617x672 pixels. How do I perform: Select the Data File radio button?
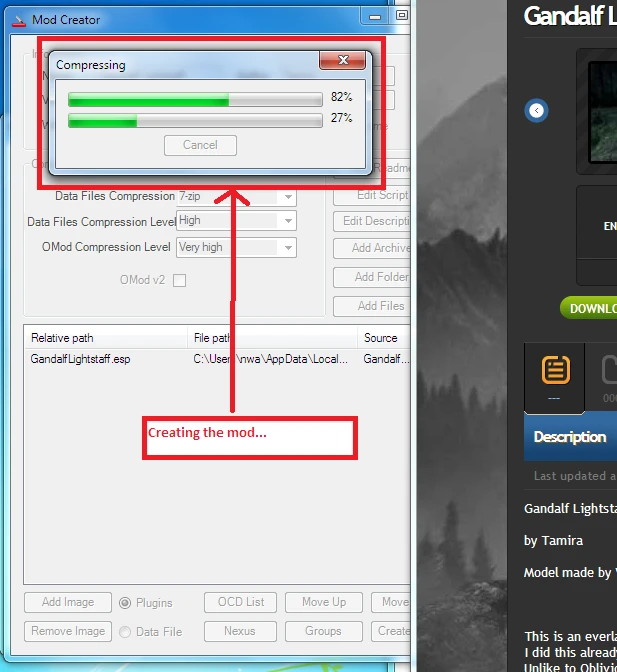(126, 632)
